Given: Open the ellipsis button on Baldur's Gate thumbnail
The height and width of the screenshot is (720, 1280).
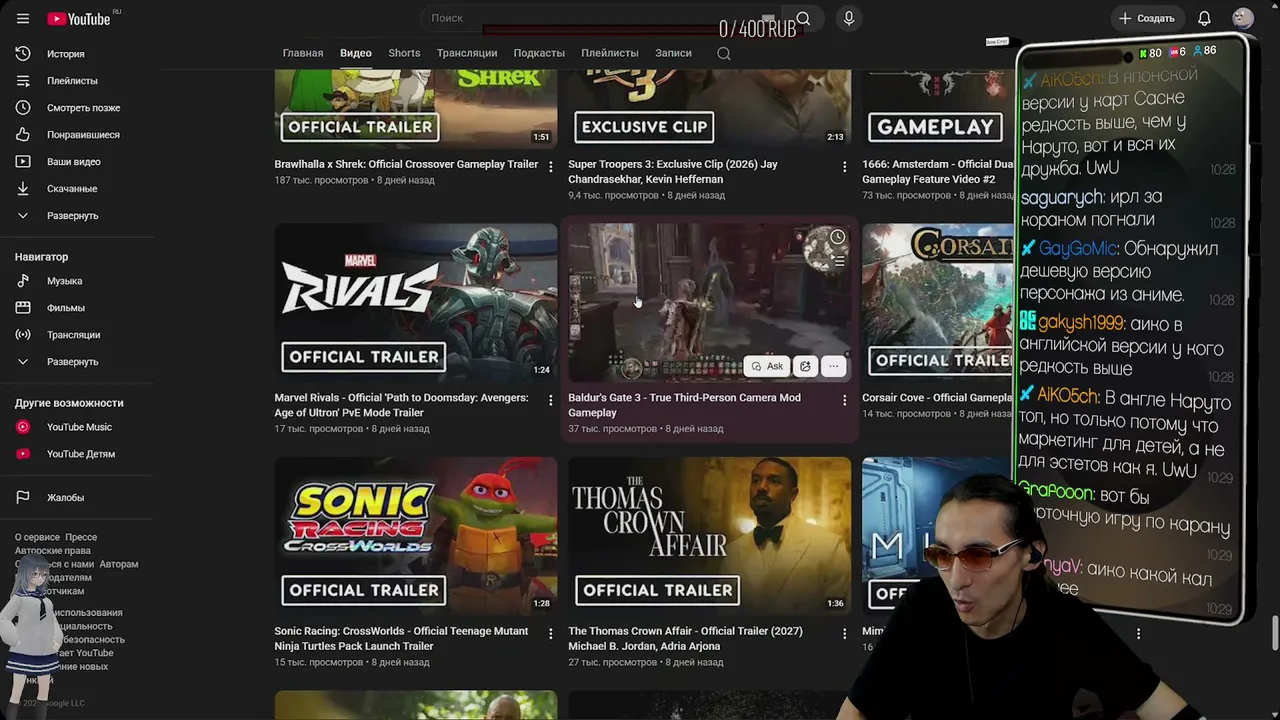Looking at the screenshot, I should 833,366.
